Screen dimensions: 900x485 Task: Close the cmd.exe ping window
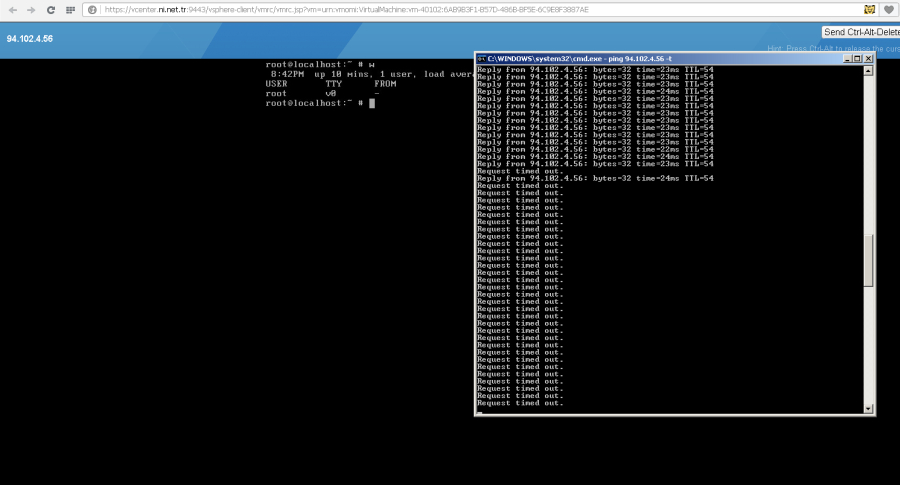[x=868, y=59]
